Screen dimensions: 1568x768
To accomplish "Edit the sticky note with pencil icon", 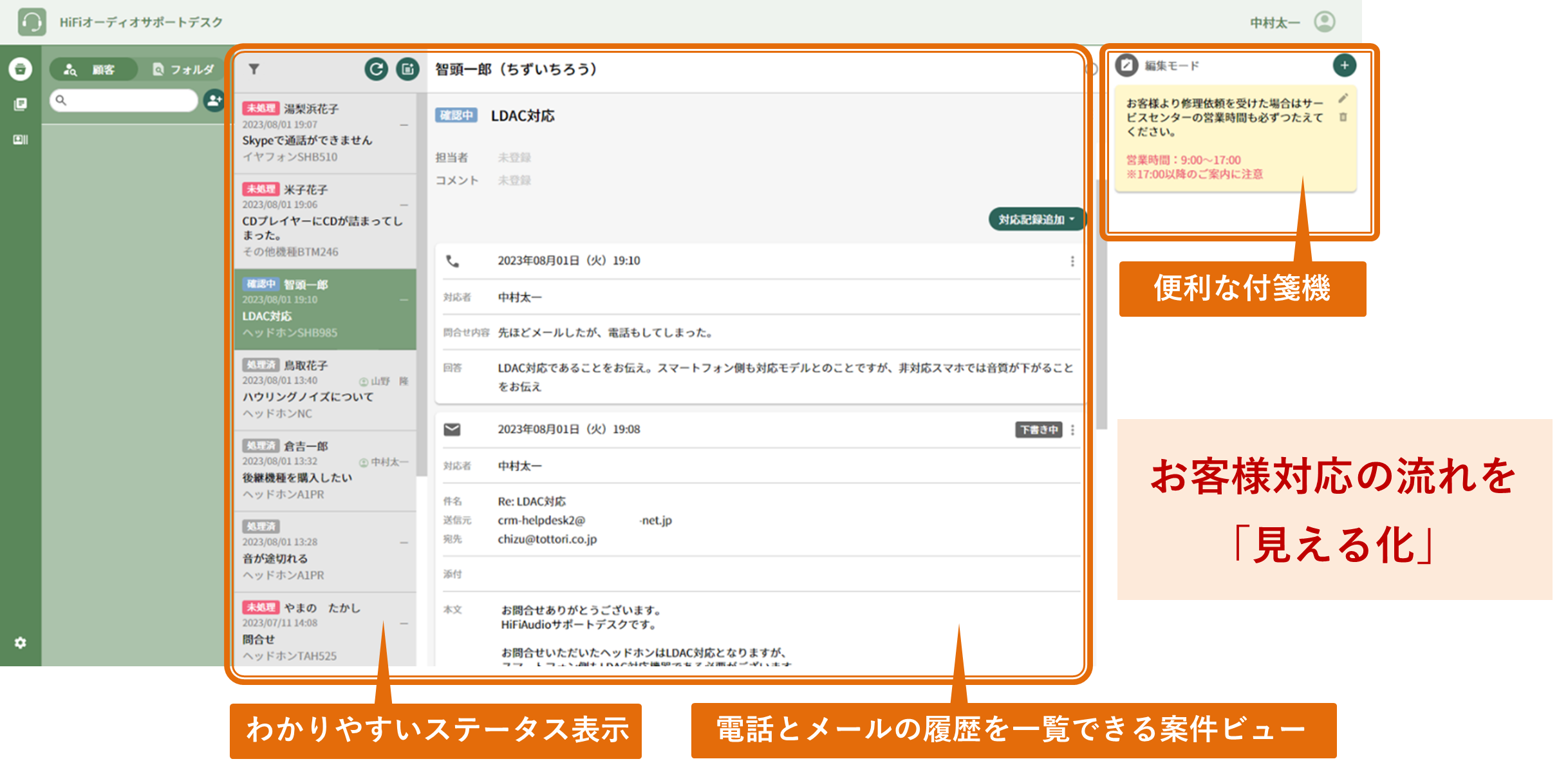I will (x=1343, y=98).
